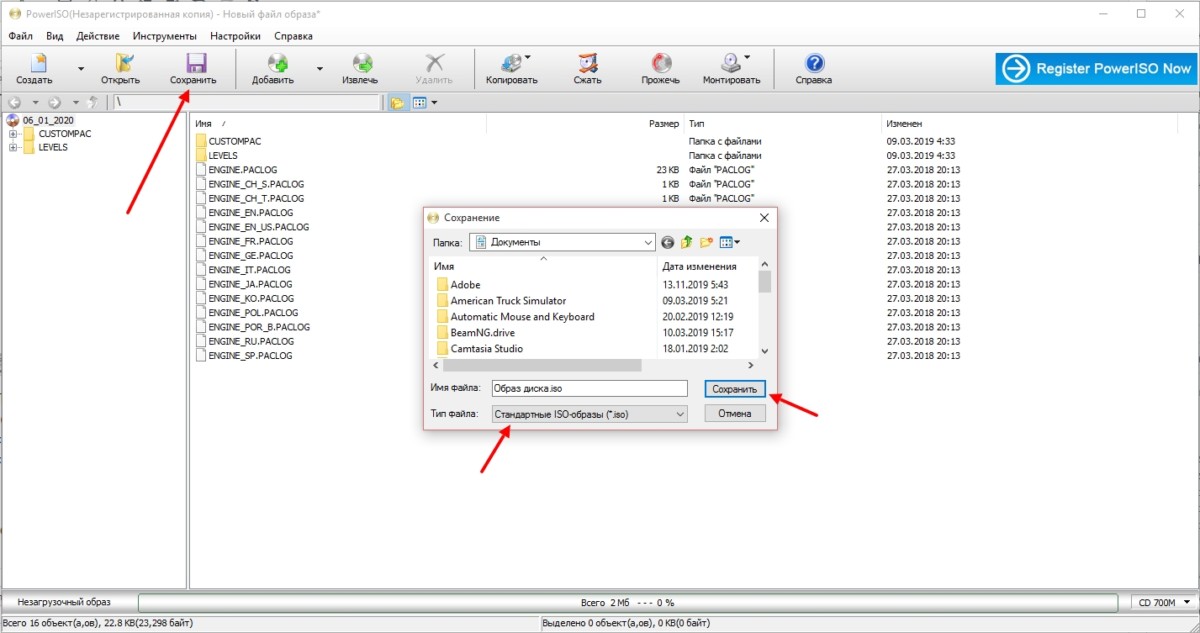The width and height of the screenshot is (1200, 633).
Task: Expand the CUSTOMPAC tree node
Action: coord(14,134)
